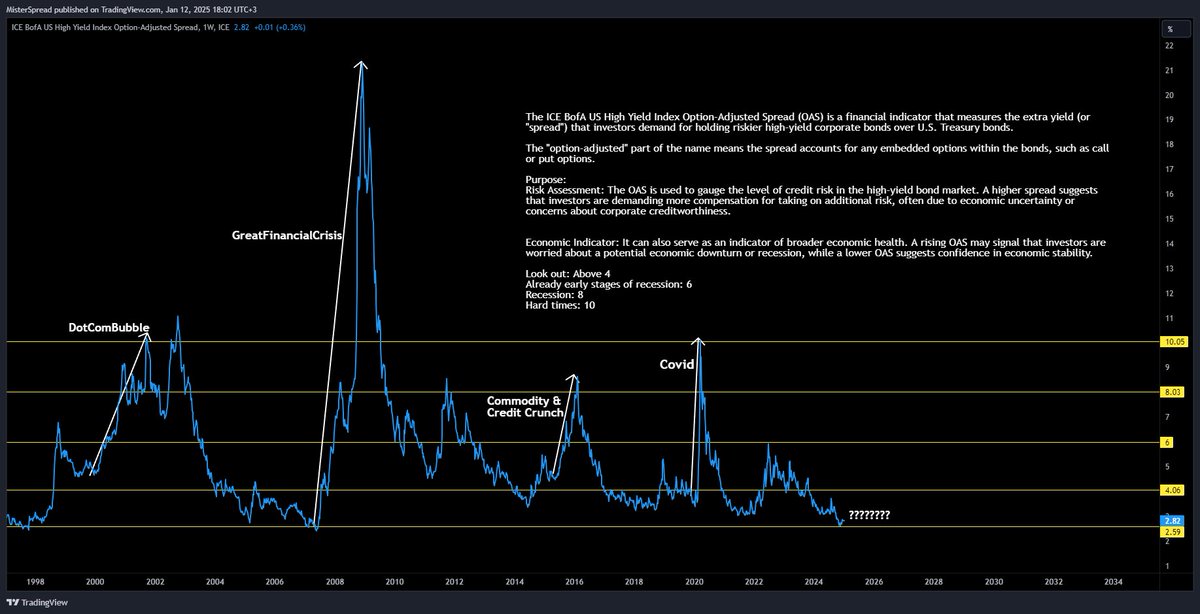Click the 2022 label on time axis
This screenshot has height=614, width=1200.
[x=754, y=580]
